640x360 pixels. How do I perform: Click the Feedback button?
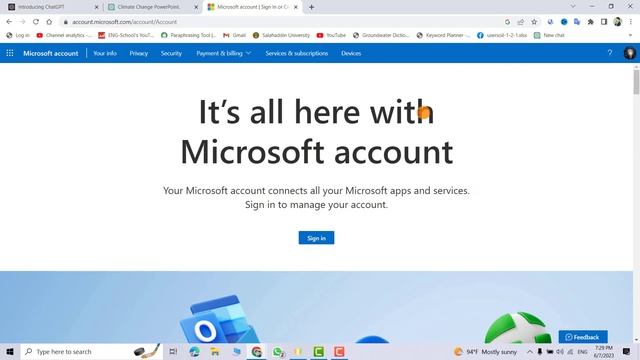583,337
